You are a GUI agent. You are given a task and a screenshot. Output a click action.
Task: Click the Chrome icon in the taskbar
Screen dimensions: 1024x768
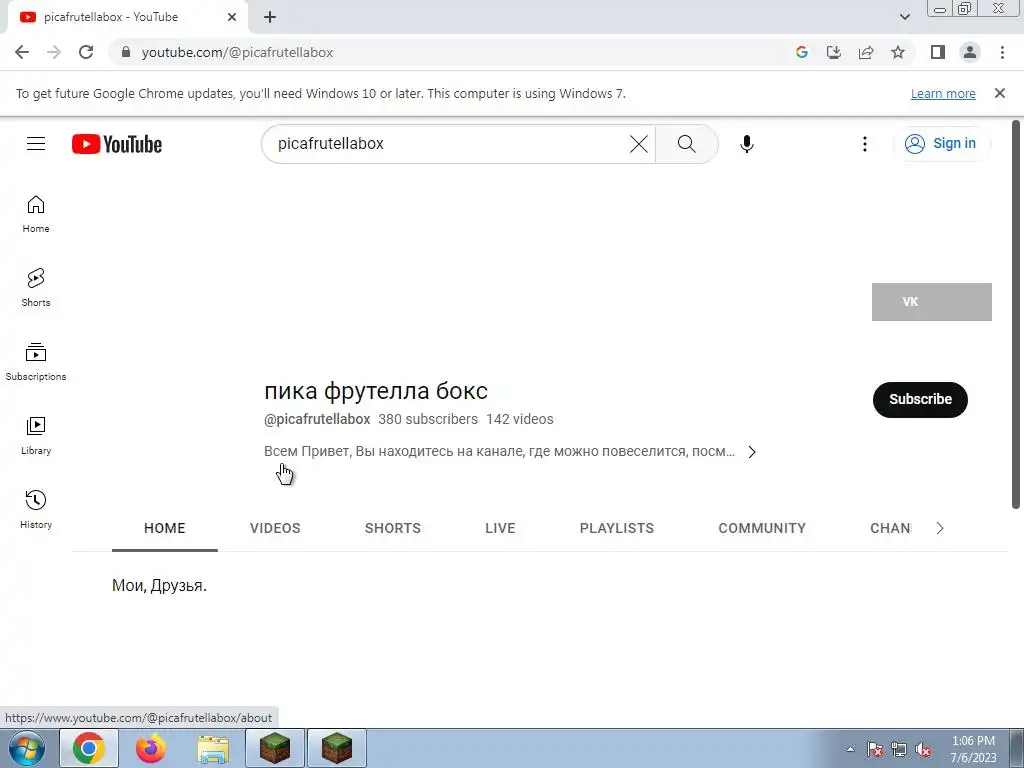pyautogui.click(x=89, y=748)
